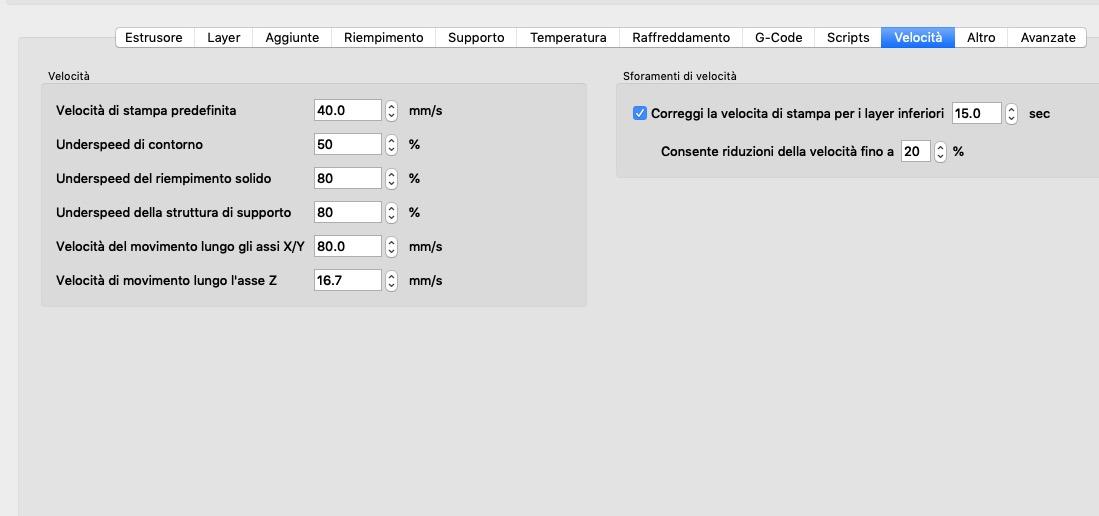Select the Riempimento tab
The height and width of the screenshot is (516, 1099).
pos(383,38)
